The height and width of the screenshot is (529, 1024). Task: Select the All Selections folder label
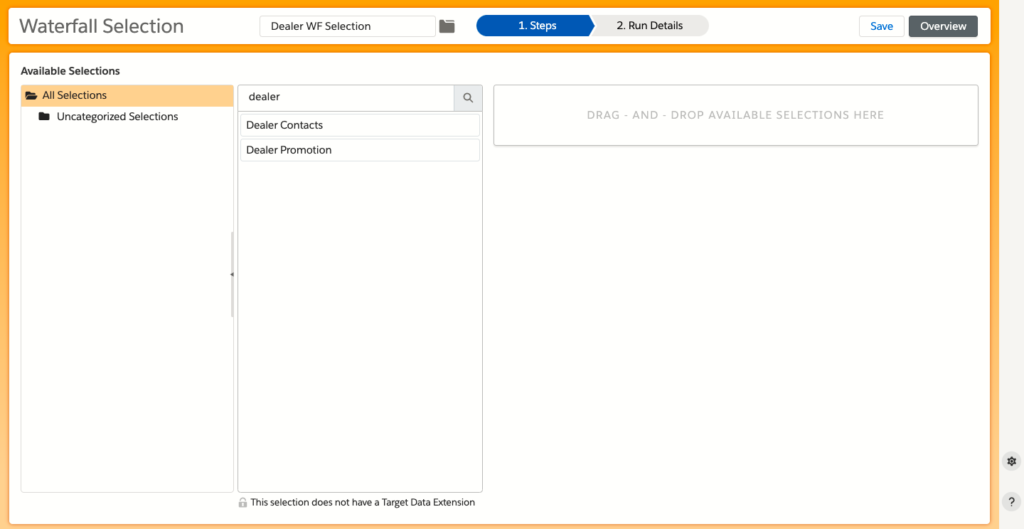[74, 96]
